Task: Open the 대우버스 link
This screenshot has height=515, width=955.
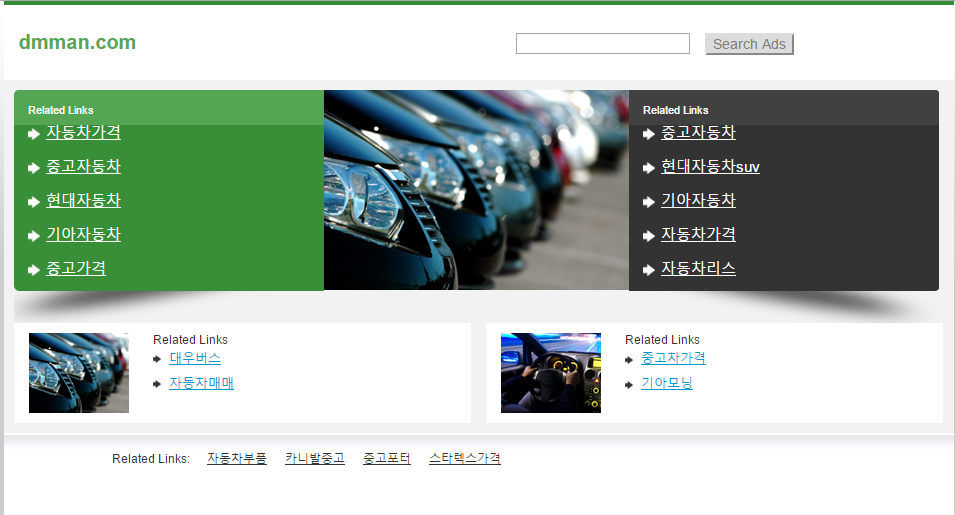Action: [195, 358]
